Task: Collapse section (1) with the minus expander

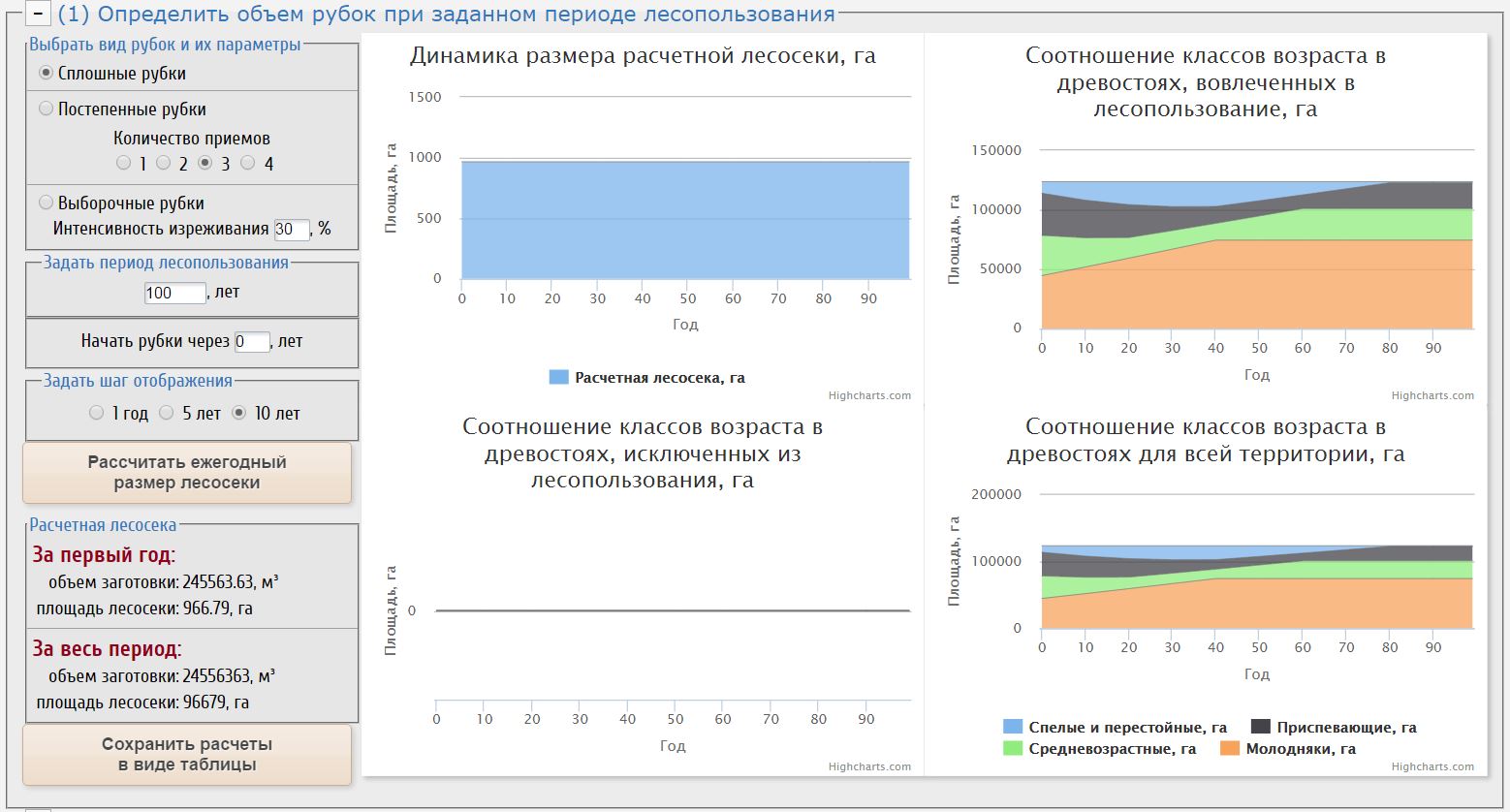Action: 37,14
